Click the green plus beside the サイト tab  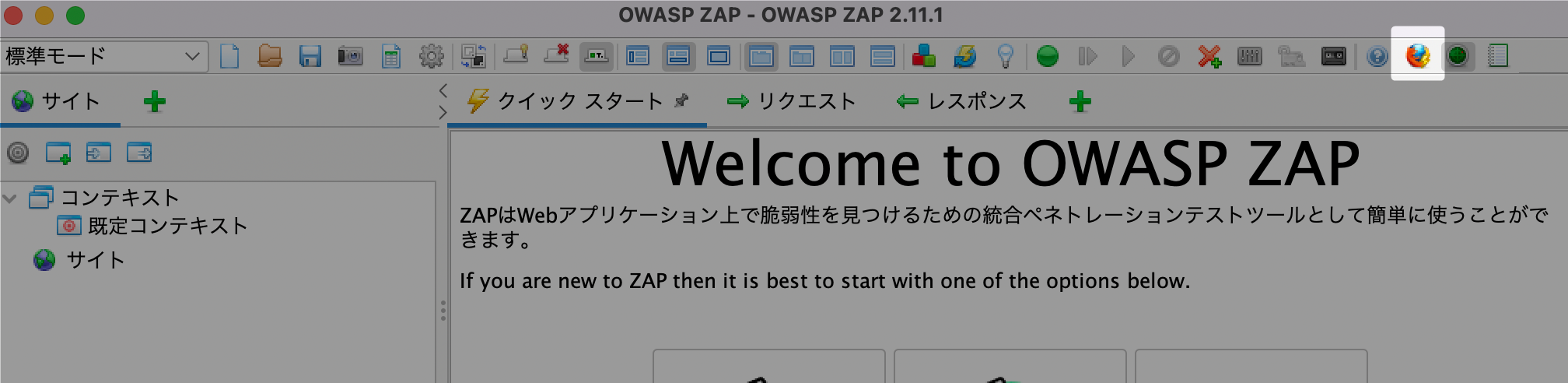click(x=155, y=101)
